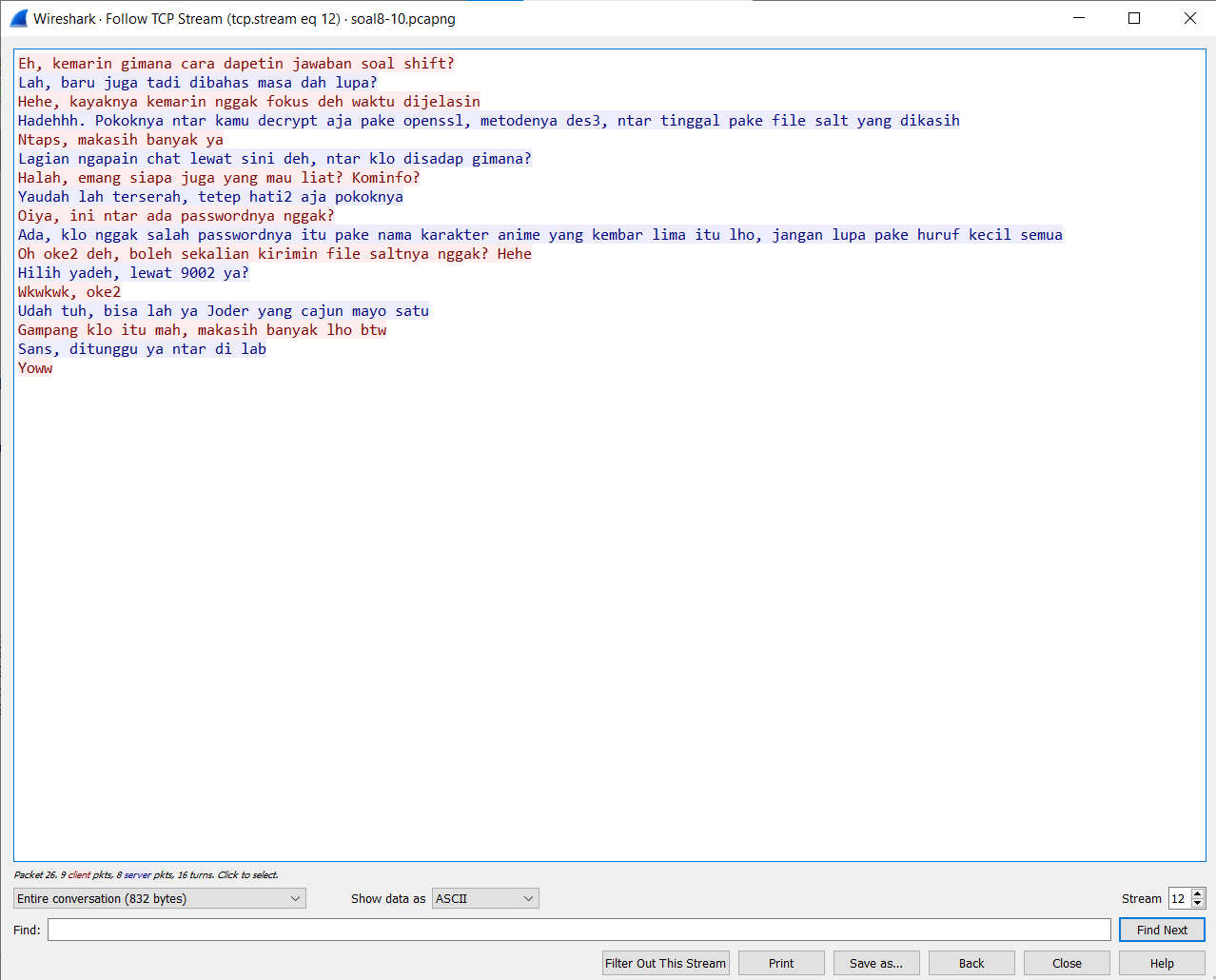Click the line "Sans, ditunggu ya ntar di lab"
1216x980 pixels.
point(142,349)
